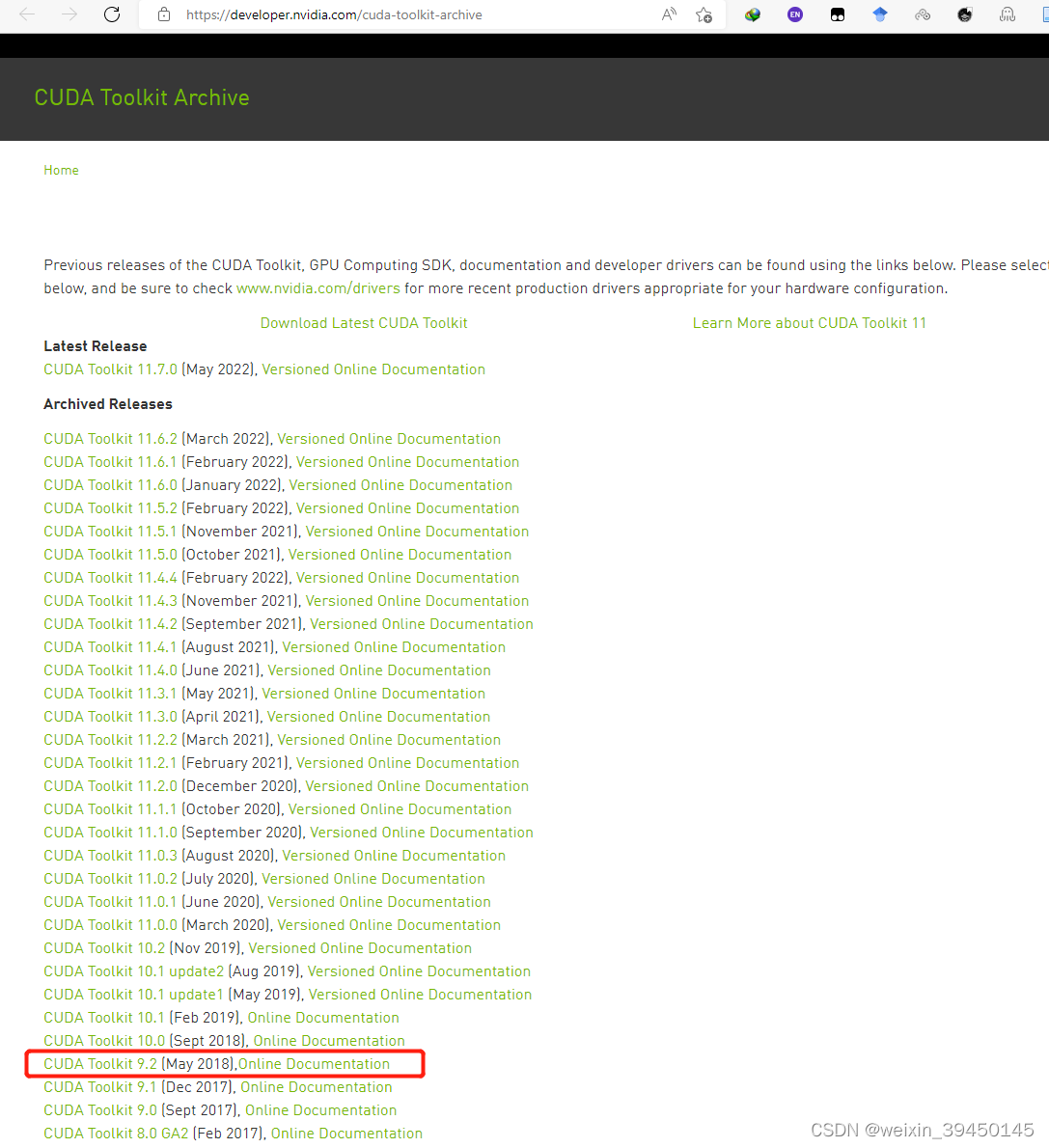Open CUDA Toolkit 10.1 Feb 2019 link
The width and height of the screenshot is (1049, 1148).
(105, 1018)
